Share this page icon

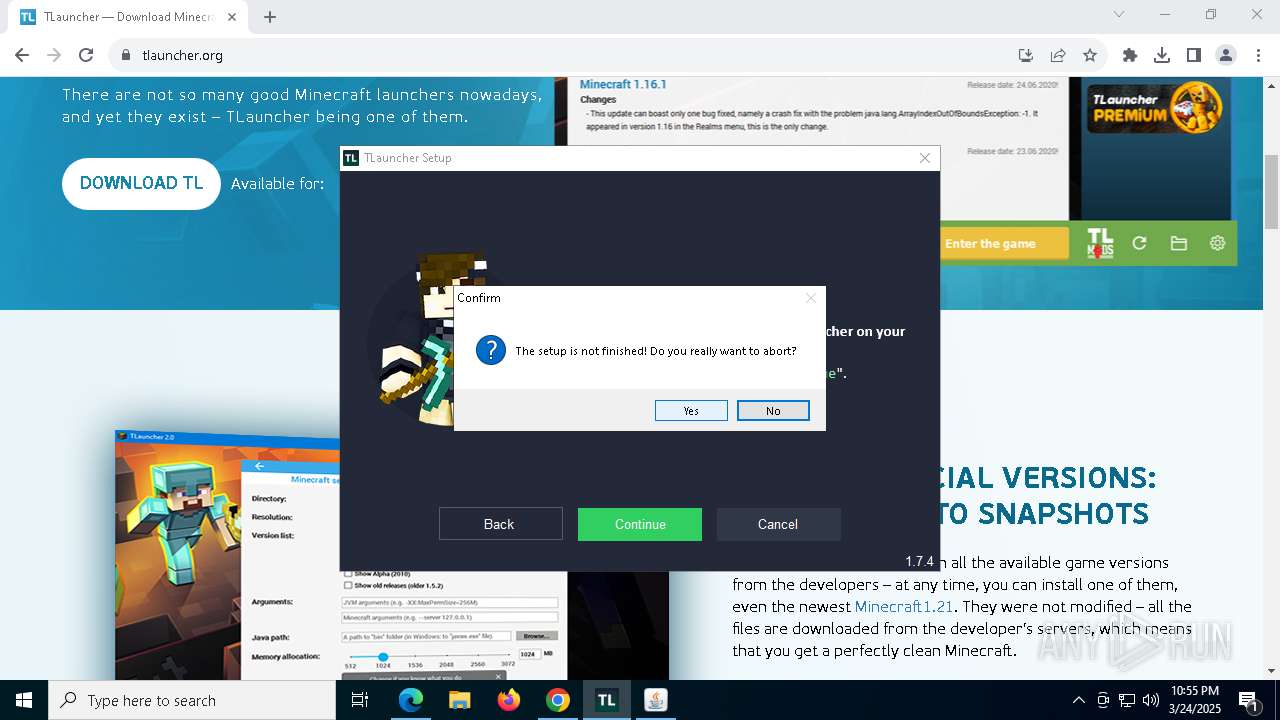coord(1058,55)
